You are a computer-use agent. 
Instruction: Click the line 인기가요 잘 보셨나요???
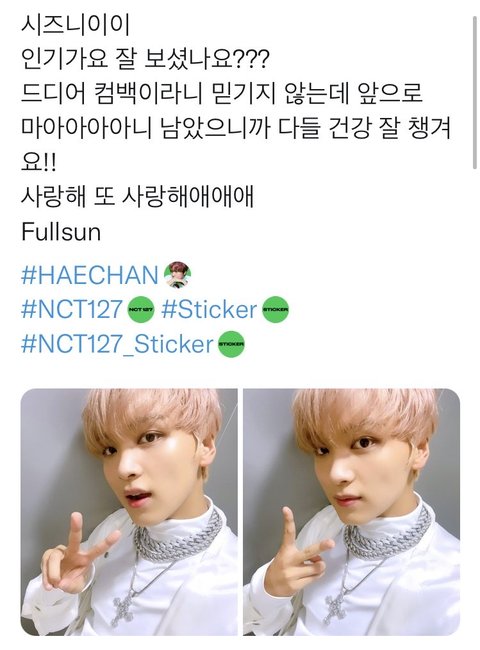click(145, 59)
